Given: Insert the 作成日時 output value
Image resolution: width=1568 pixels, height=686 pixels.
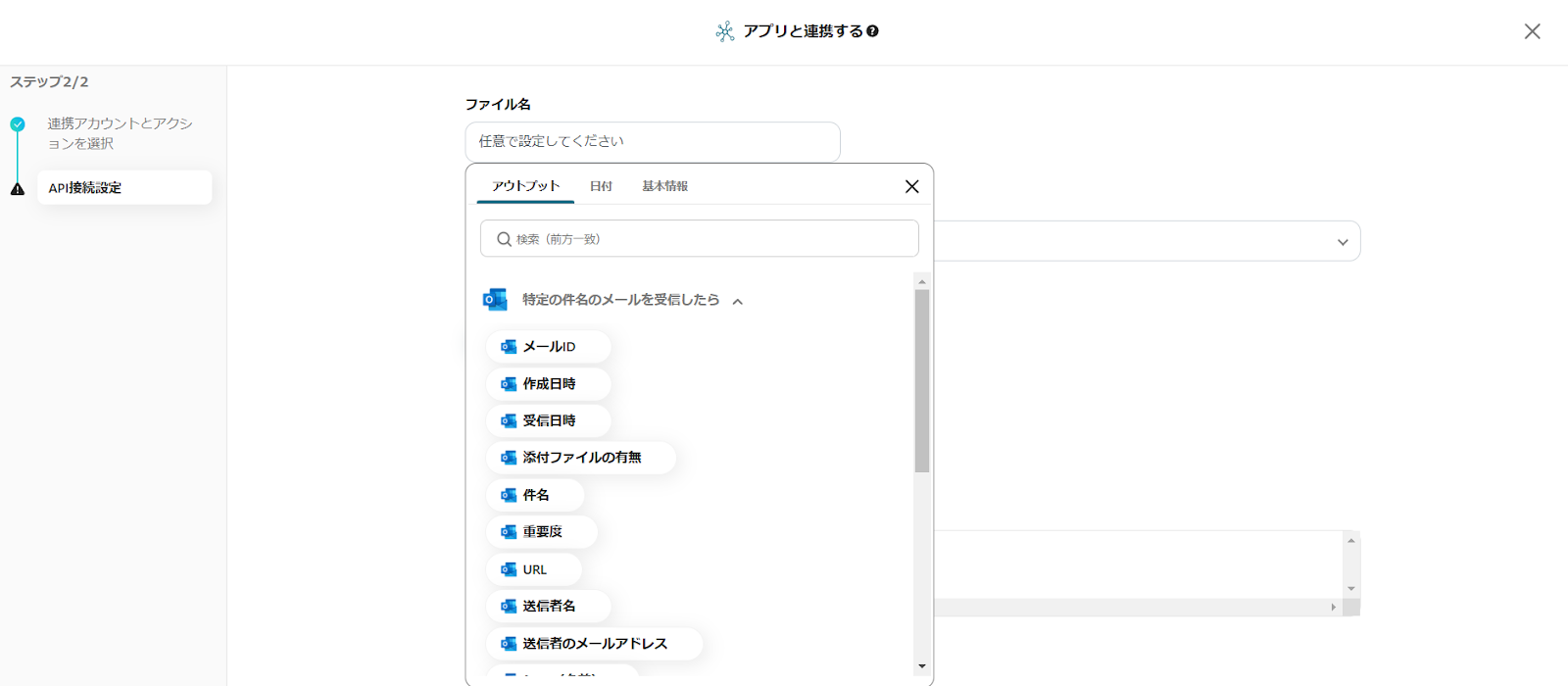Looking at the screenshot, I should click(548, 384).
